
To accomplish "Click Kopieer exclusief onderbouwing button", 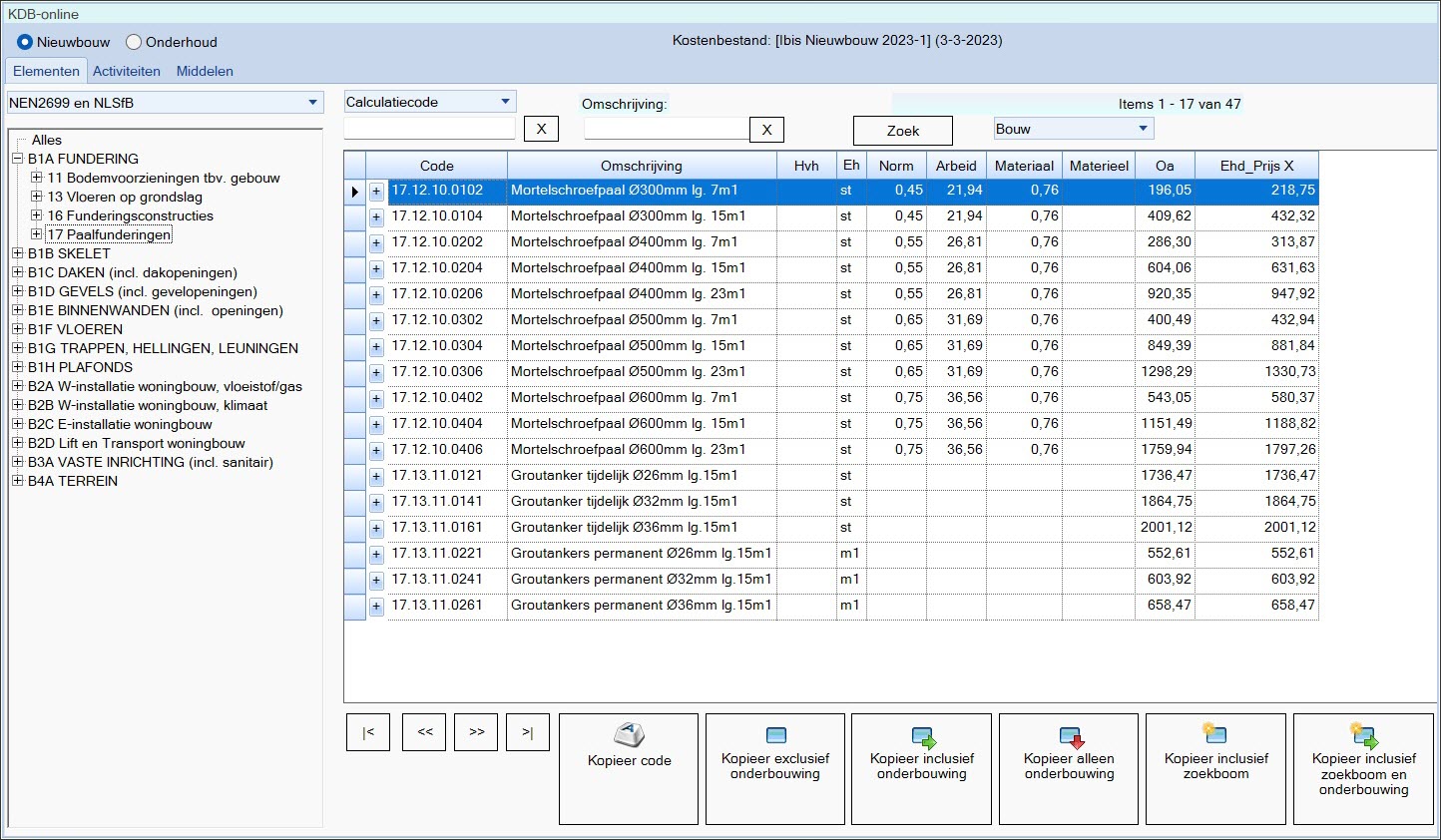I will (775, 769).
